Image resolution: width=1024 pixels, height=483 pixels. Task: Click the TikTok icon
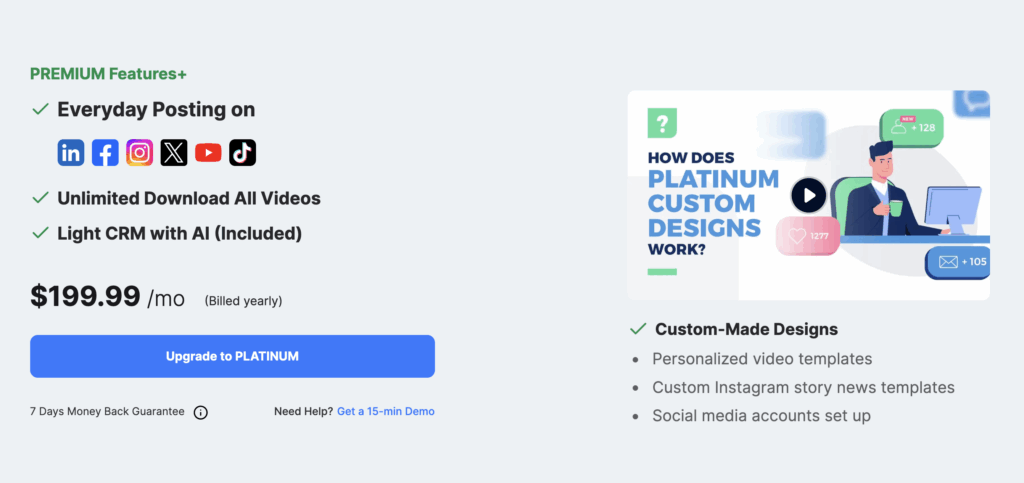click(242, 153)
